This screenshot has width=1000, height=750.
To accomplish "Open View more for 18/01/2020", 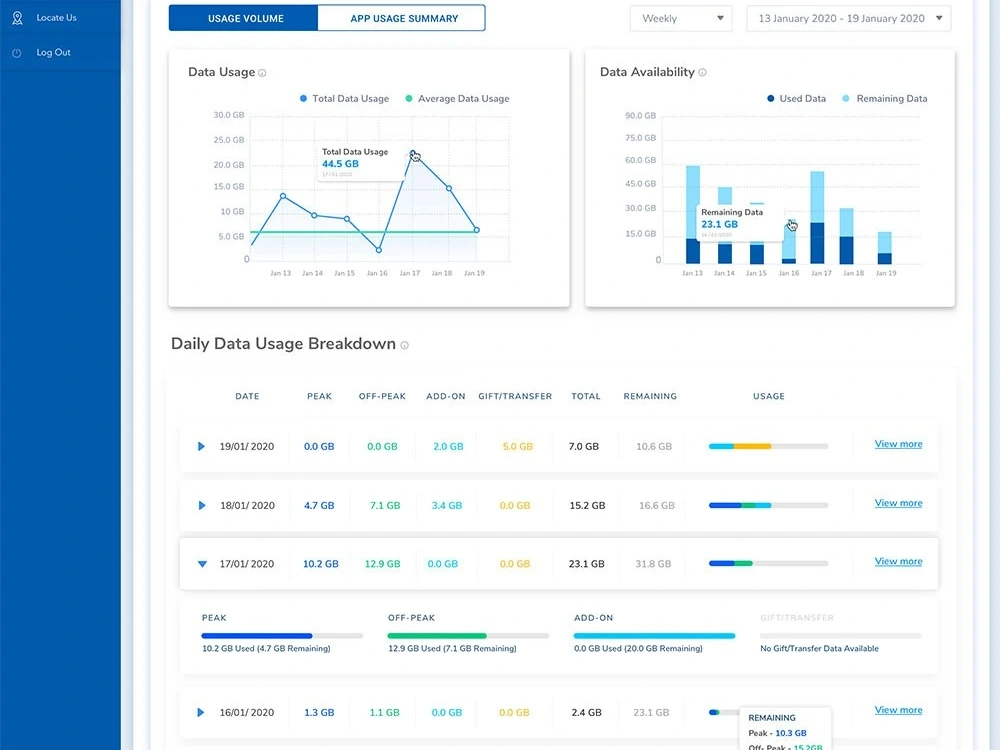I will [x=898, y=503].
